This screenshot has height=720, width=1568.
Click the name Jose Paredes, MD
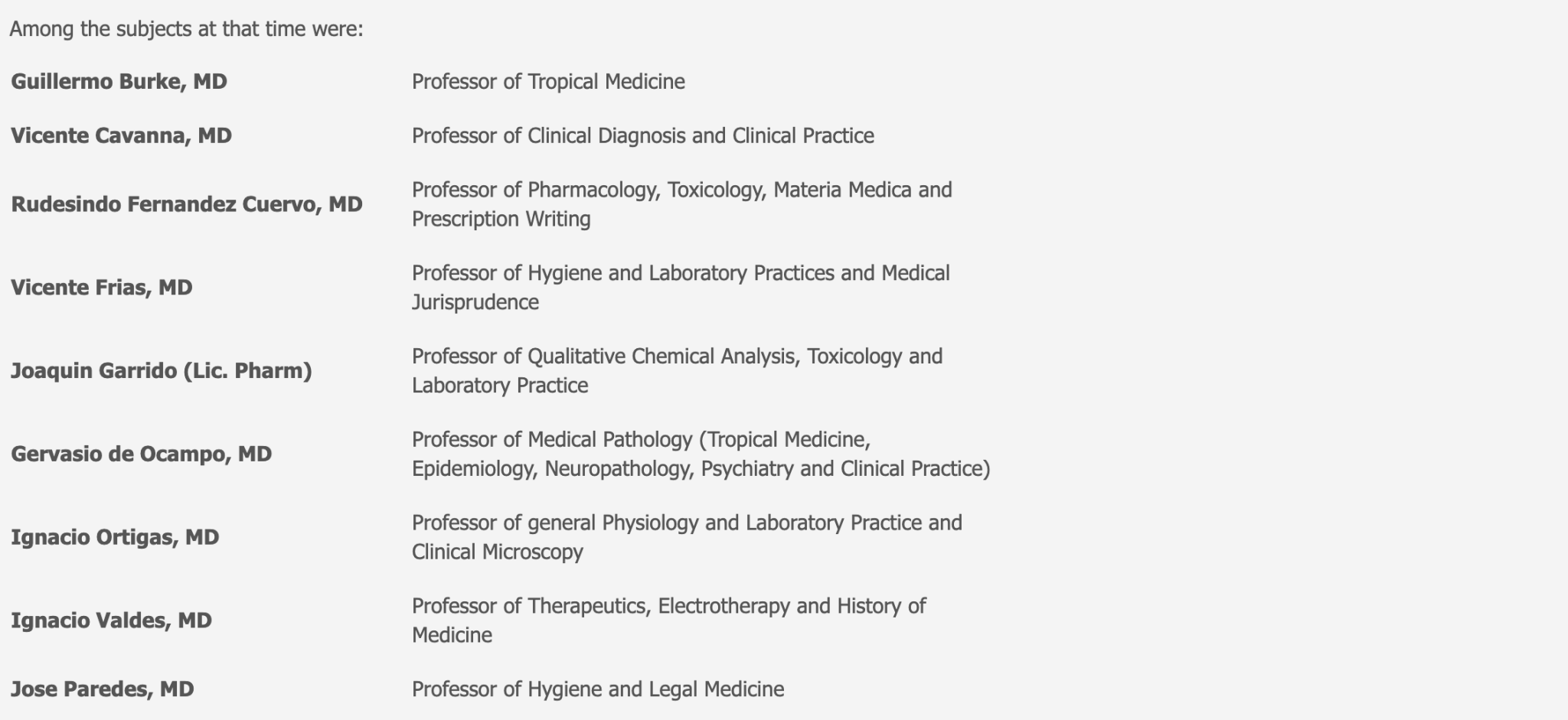[103, 689]
